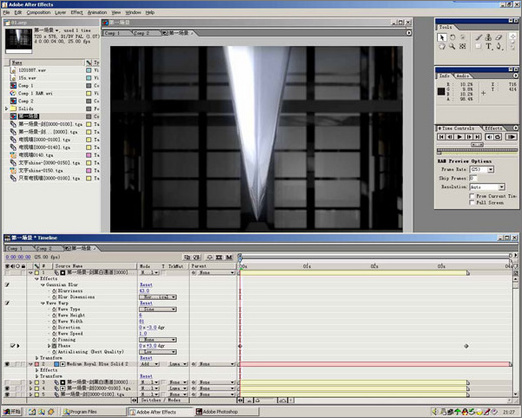The image size is (522, 418).
Task: Choose the Clone Stamp tool
Action: pyautogui.click(x=488, y=37)
